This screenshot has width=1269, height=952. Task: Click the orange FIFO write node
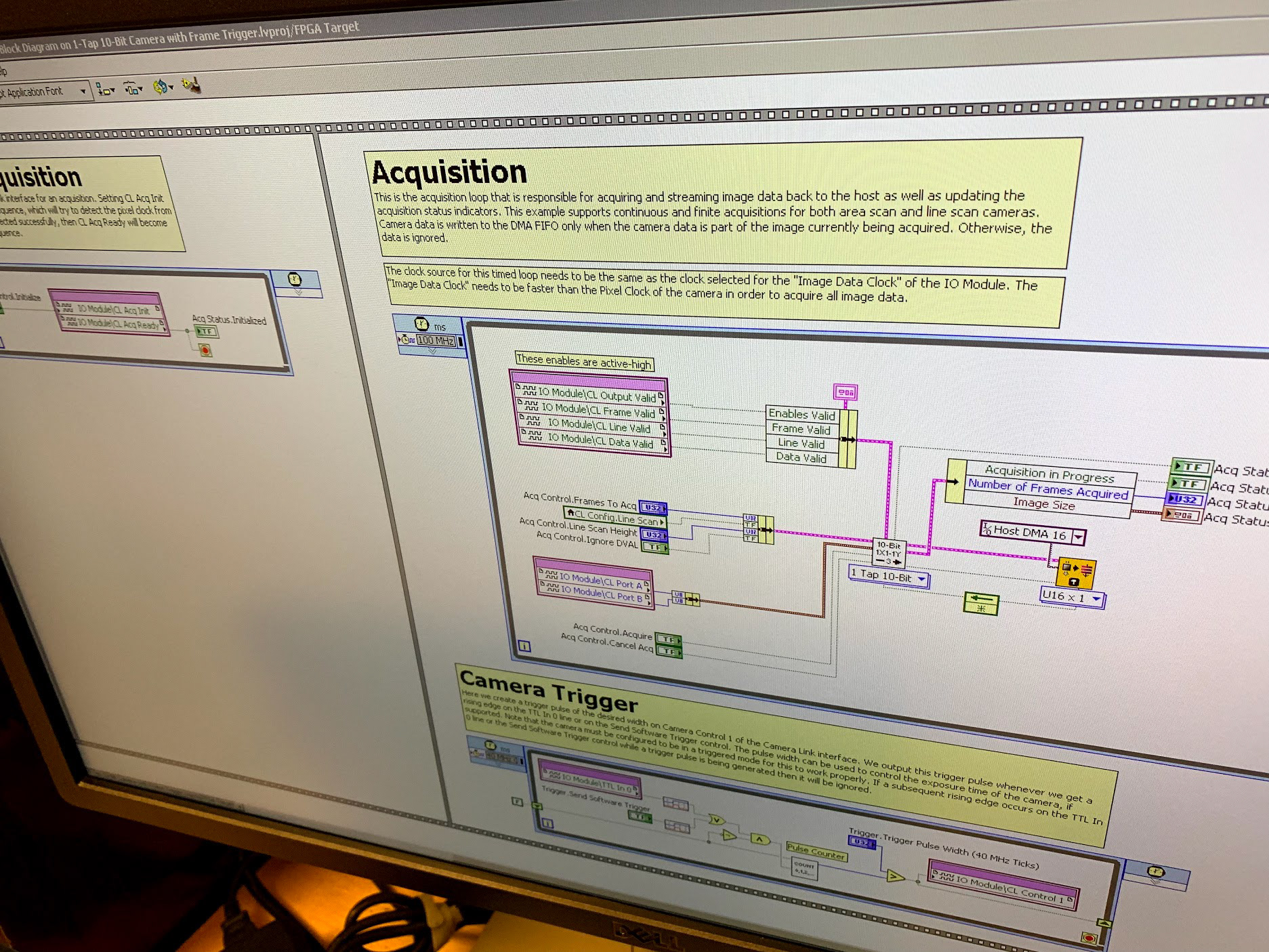(x=1075, y=573)
